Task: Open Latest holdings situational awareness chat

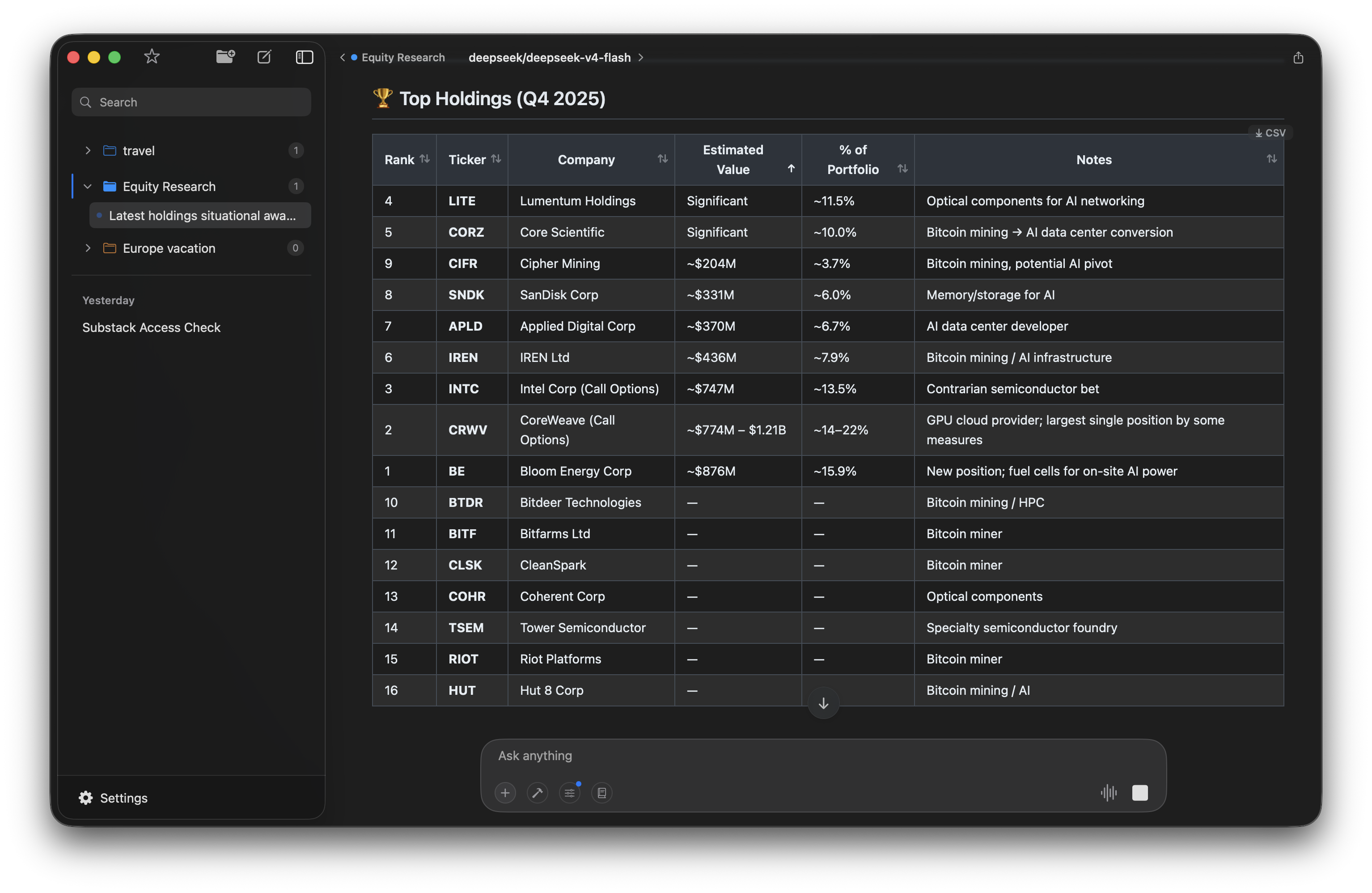Action: tap(200, 215)
